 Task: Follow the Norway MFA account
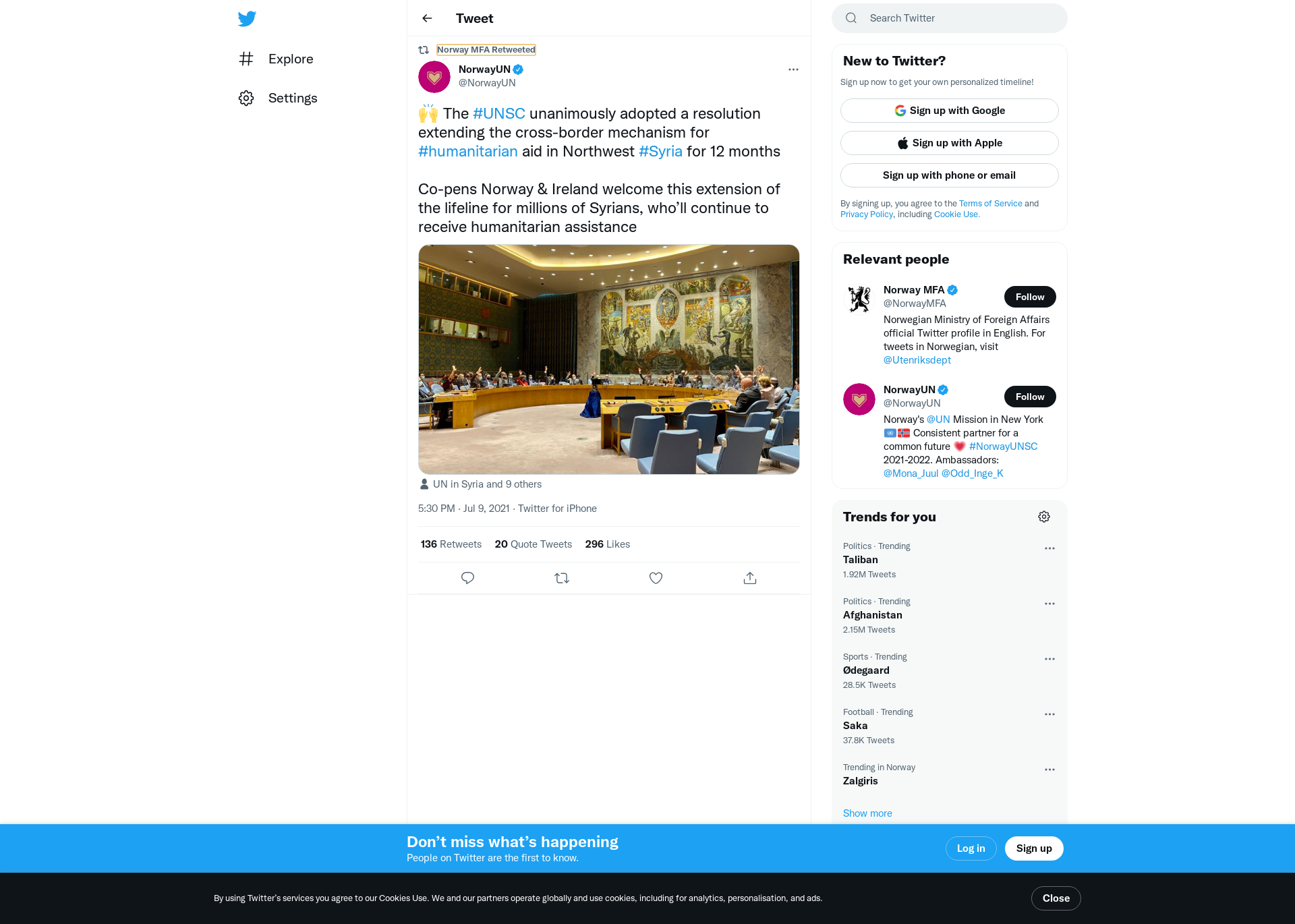point(1030,297)
